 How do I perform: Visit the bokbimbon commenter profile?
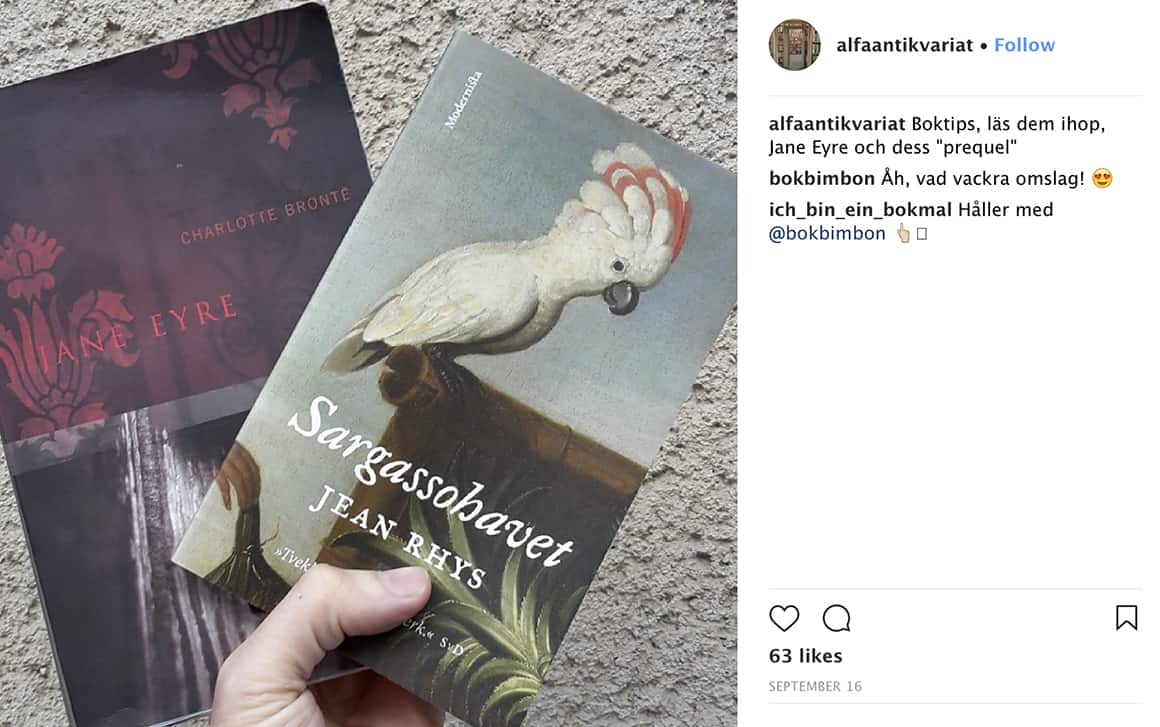[x=822, y=178]
